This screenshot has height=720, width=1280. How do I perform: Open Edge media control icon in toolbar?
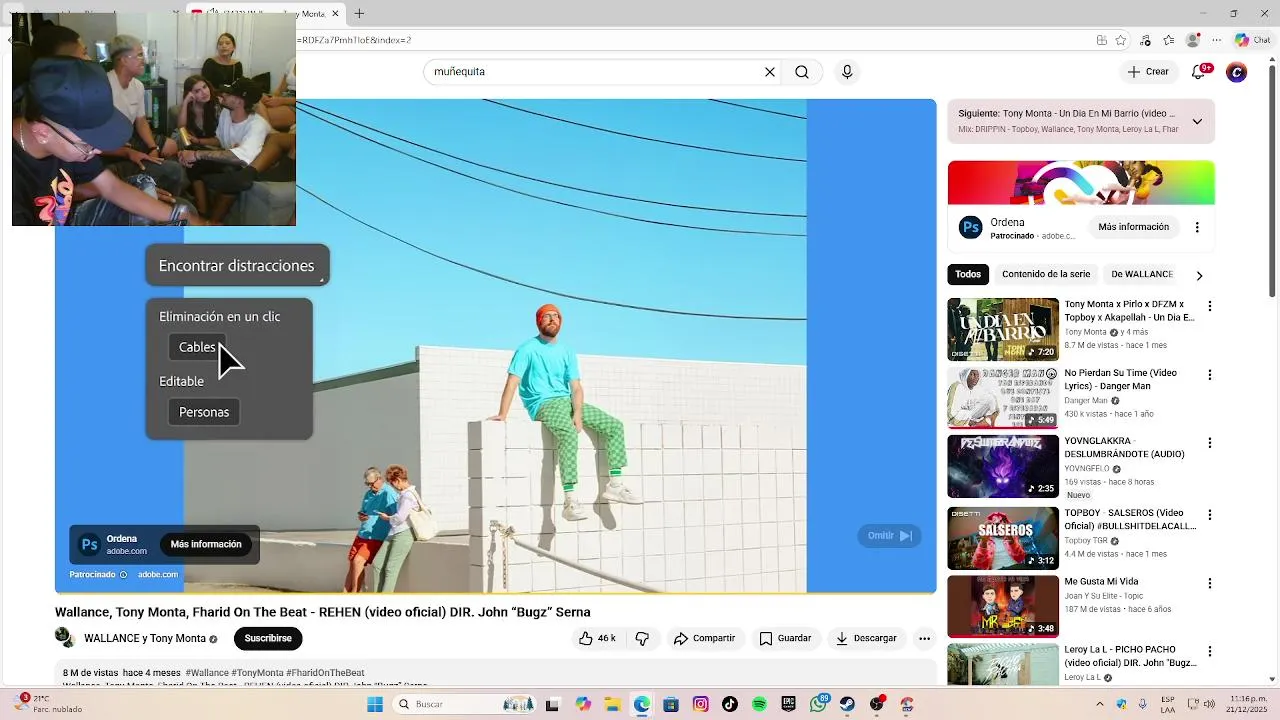point(1145,40)
